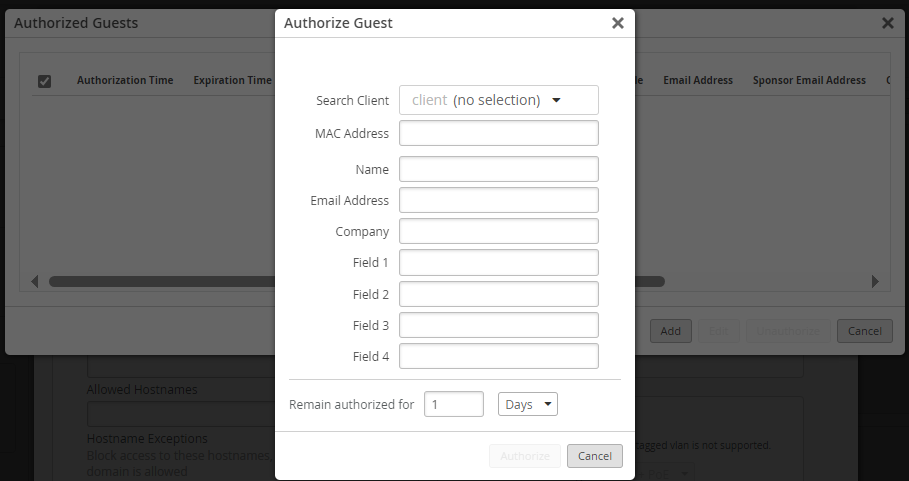The width and height of the screenshot is (909, 481).
Task: Select the Company input box
Action: pos(498,231)
